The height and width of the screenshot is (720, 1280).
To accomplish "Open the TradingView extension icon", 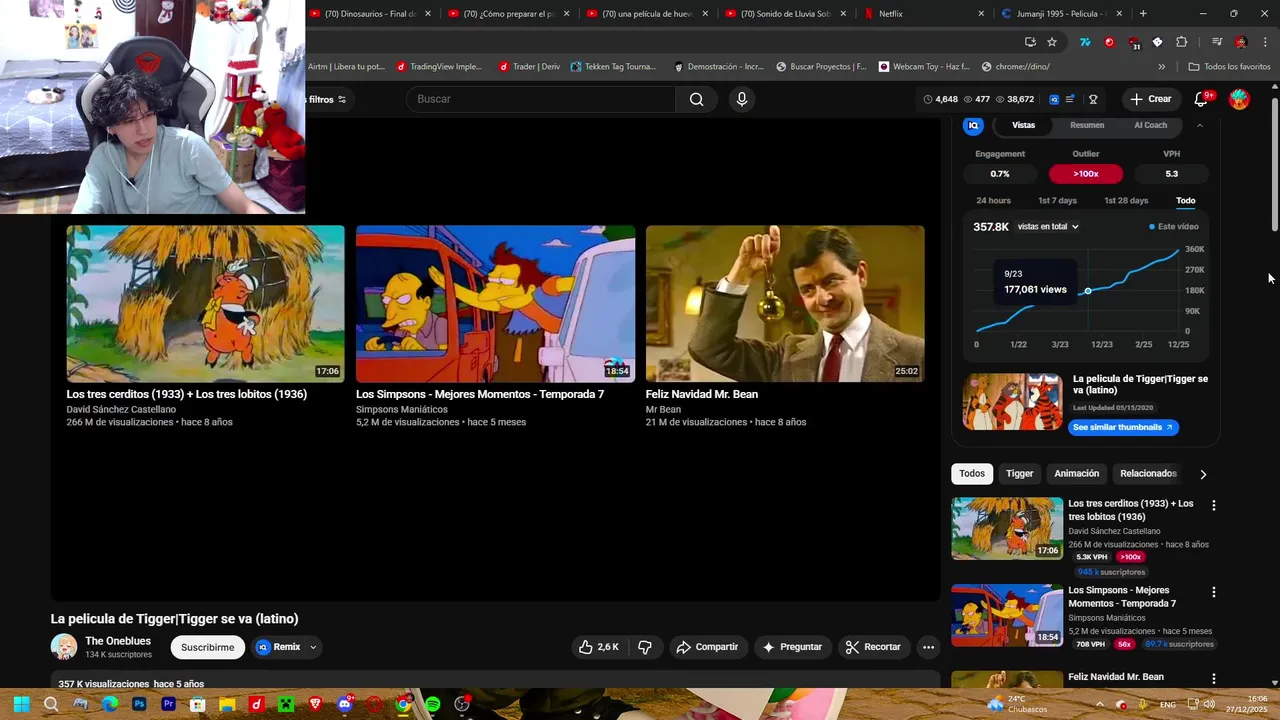I will tap(1084, 42).
